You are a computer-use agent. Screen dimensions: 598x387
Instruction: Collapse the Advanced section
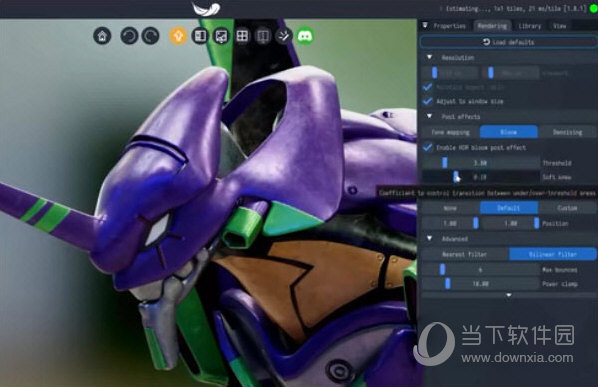(429, 238)
